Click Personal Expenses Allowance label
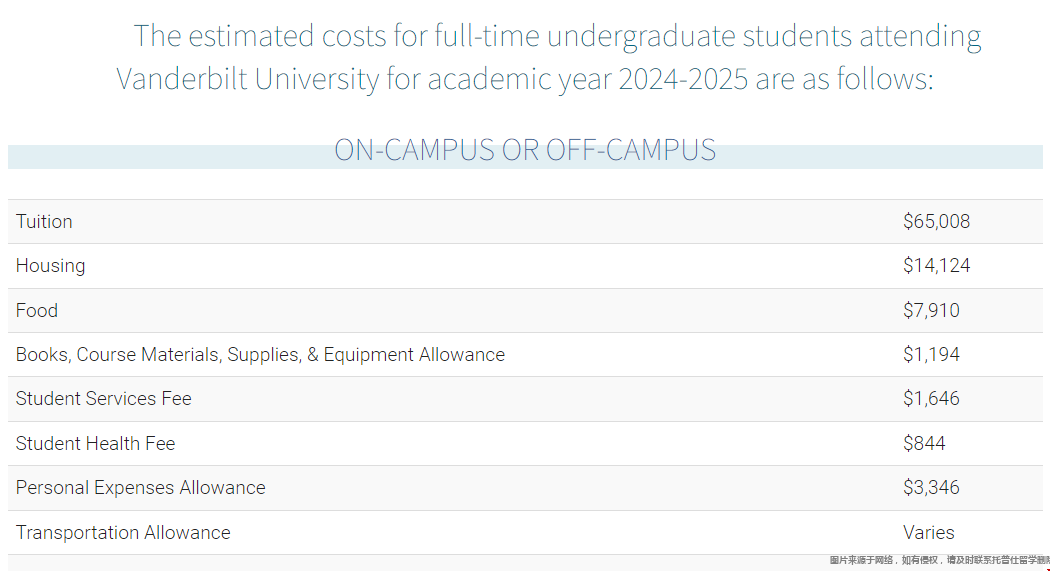The width and height of the screenshot is (1050, 571). (x=140, y=488)
